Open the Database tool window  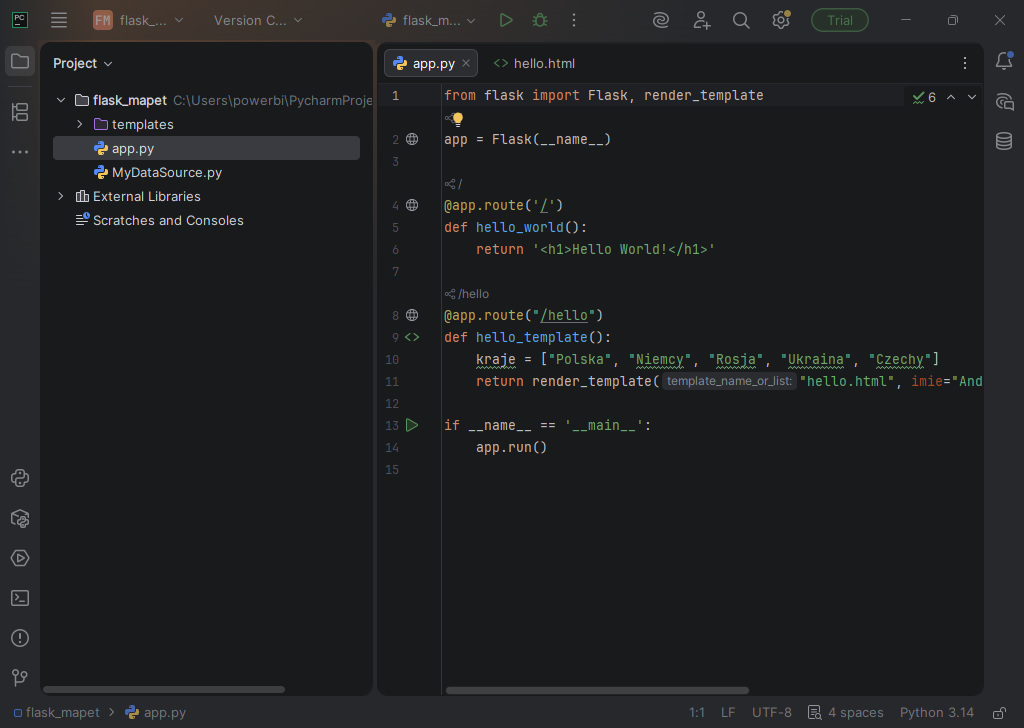pos(1004,141)
